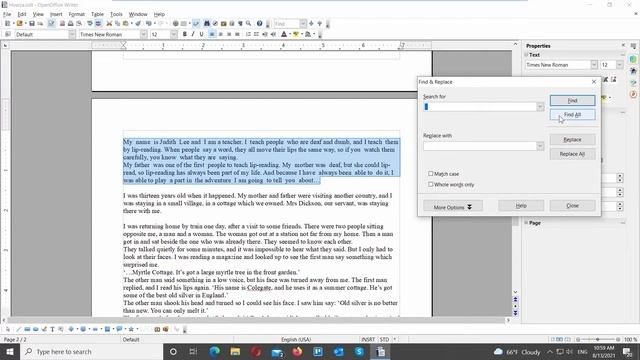Click the Export as PDF icon

point(62,24)
